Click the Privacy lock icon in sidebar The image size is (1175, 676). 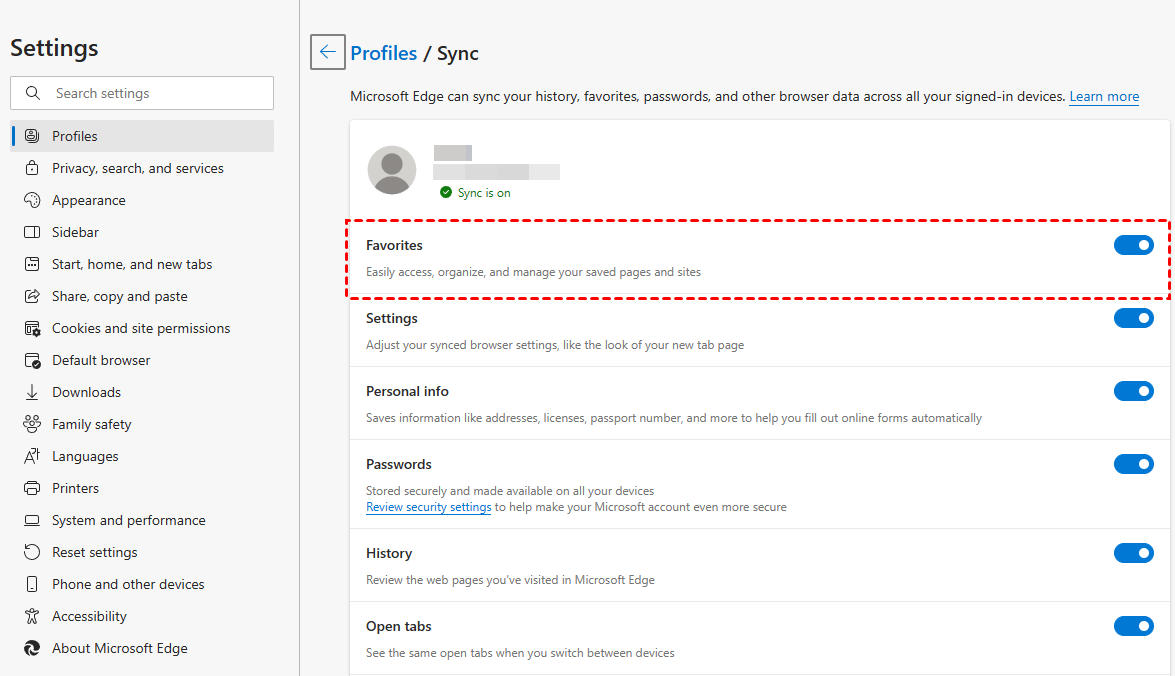[32, 168]
